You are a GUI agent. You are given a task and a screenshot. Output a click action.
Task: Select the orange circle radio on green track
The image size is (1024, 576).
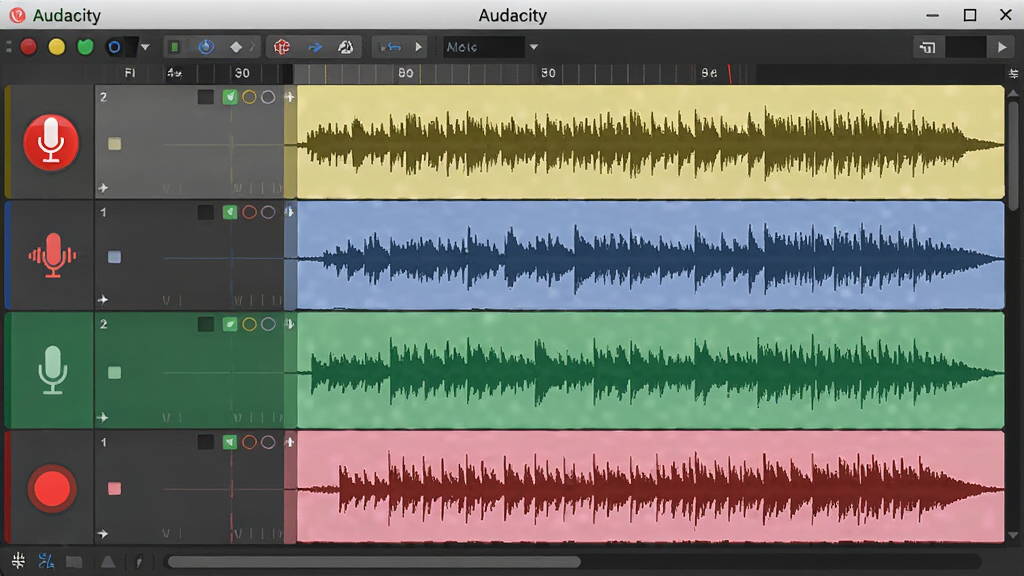[249, 324]
